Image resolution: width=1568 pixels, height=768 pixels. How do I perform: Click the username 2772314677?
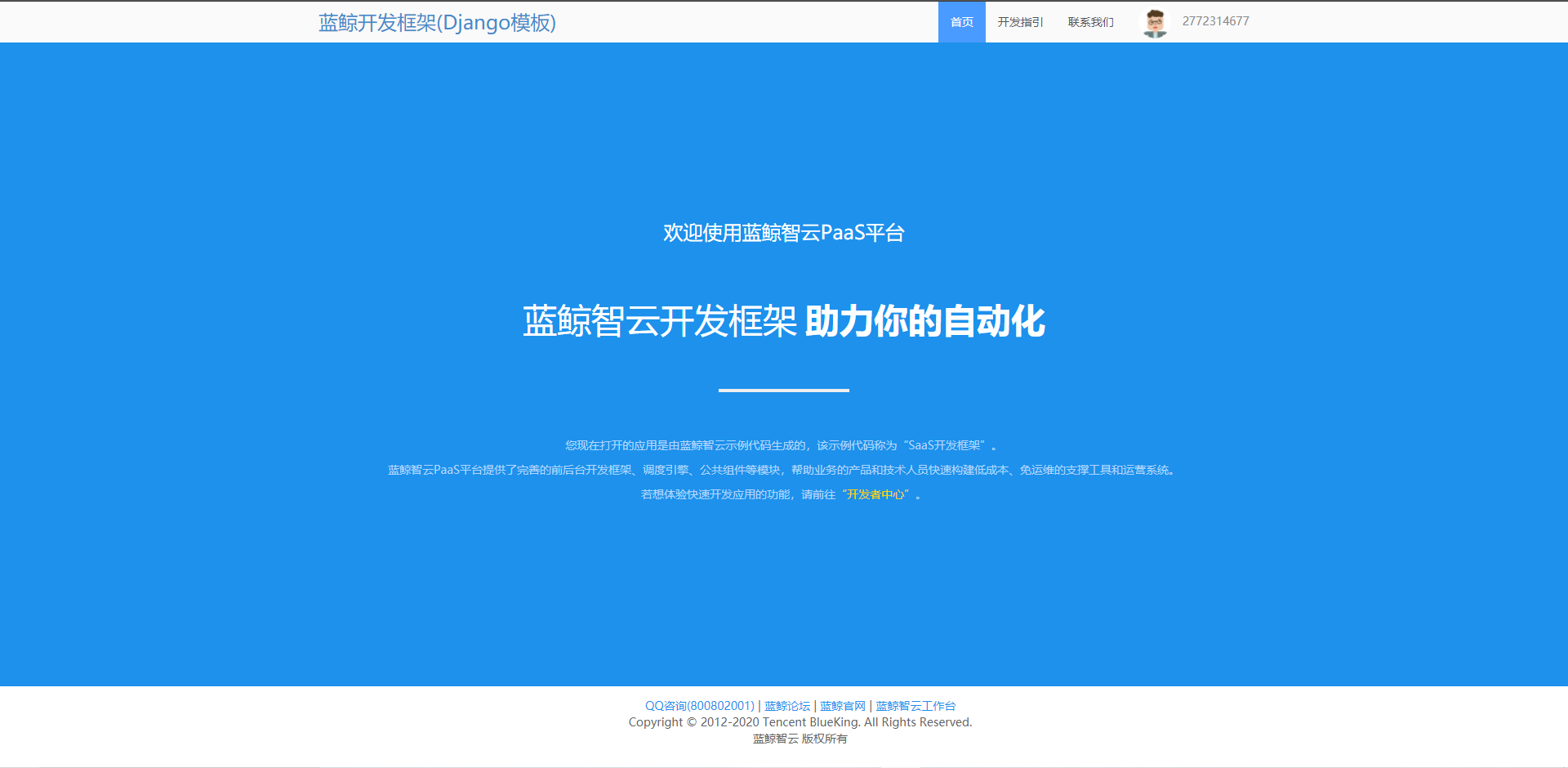click(1216, 21)
